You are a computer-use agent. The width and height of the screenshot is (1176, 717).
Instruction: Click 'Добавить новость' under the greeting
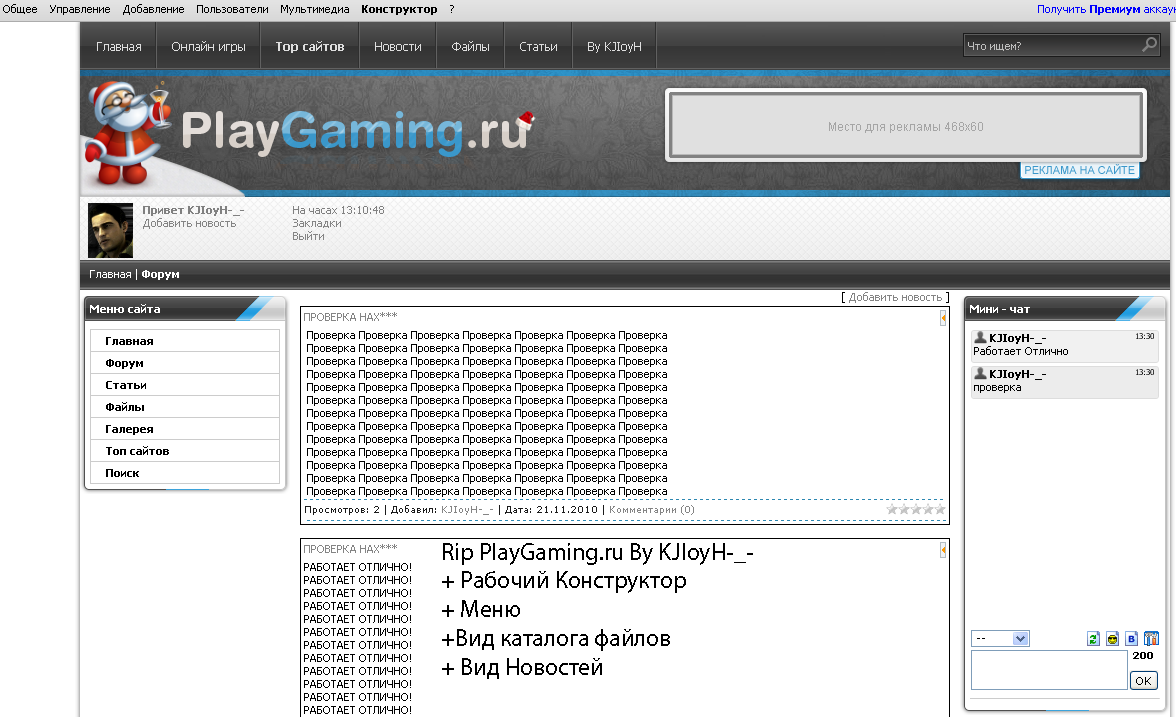pyautogui.click(x=189, y=224)
